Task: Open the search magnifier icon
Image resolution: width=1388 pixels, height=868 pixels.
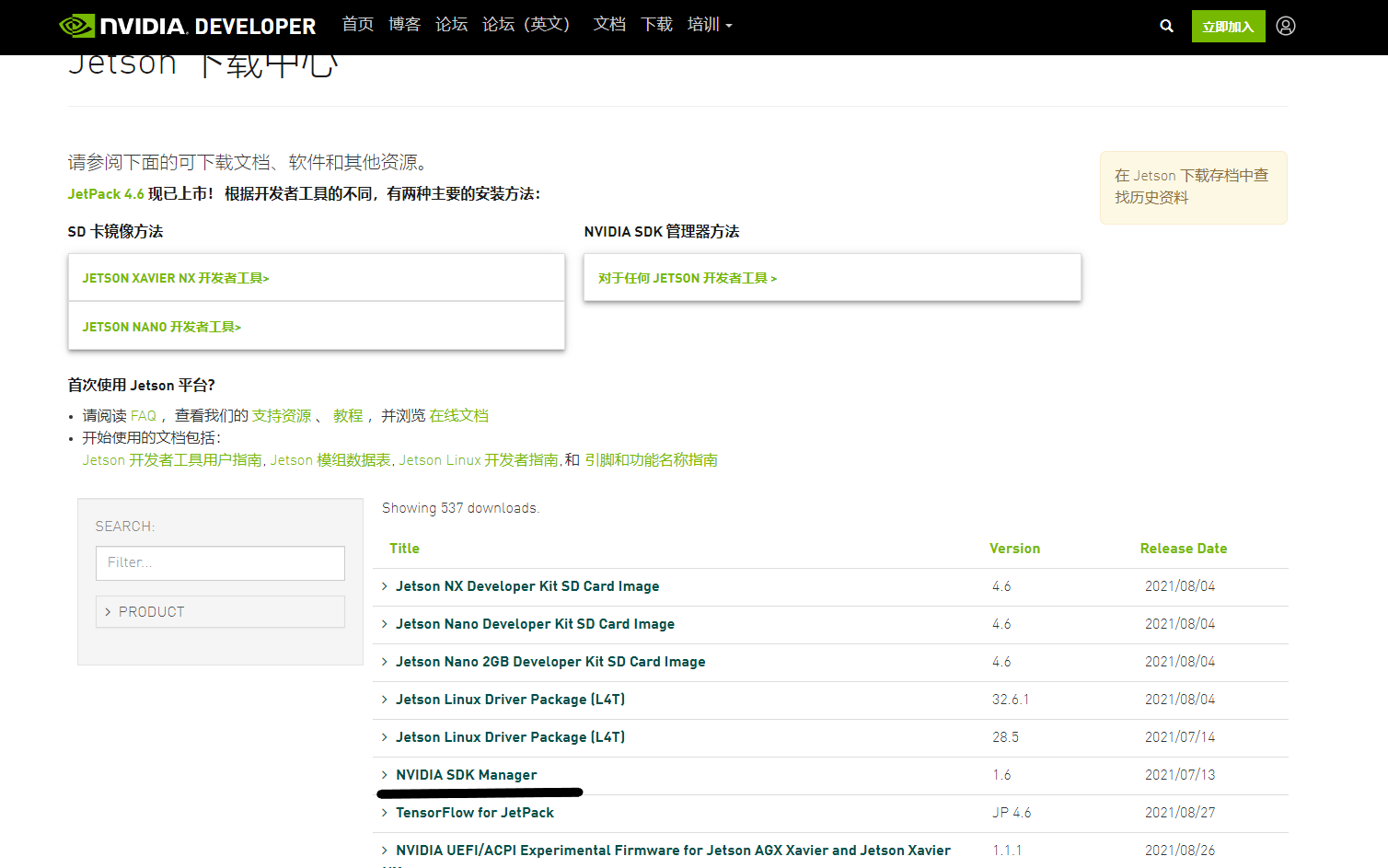Action: 1166,26
